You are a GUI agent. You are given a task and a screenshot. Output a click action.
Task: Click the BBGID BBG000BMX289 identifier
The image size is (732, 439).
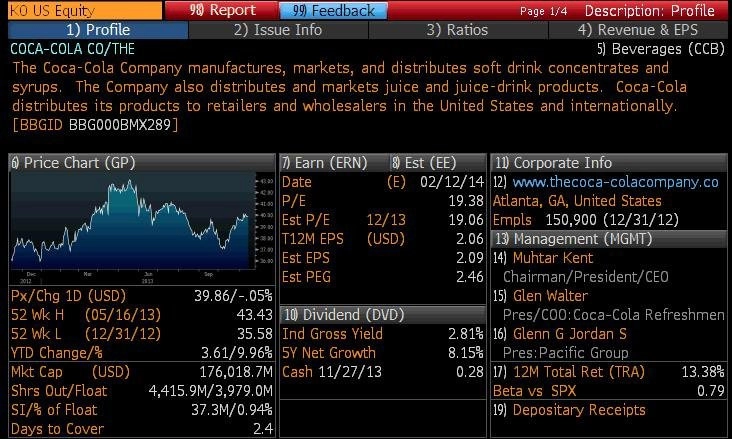[x=95, y=125]
